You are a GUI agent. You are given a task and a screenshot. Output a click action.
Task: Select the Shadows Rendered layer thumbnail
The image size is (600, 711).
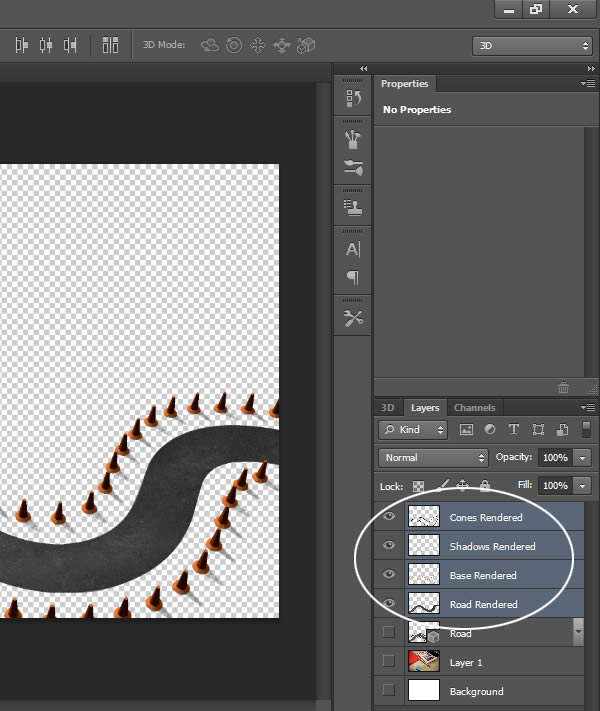[424, 545]
